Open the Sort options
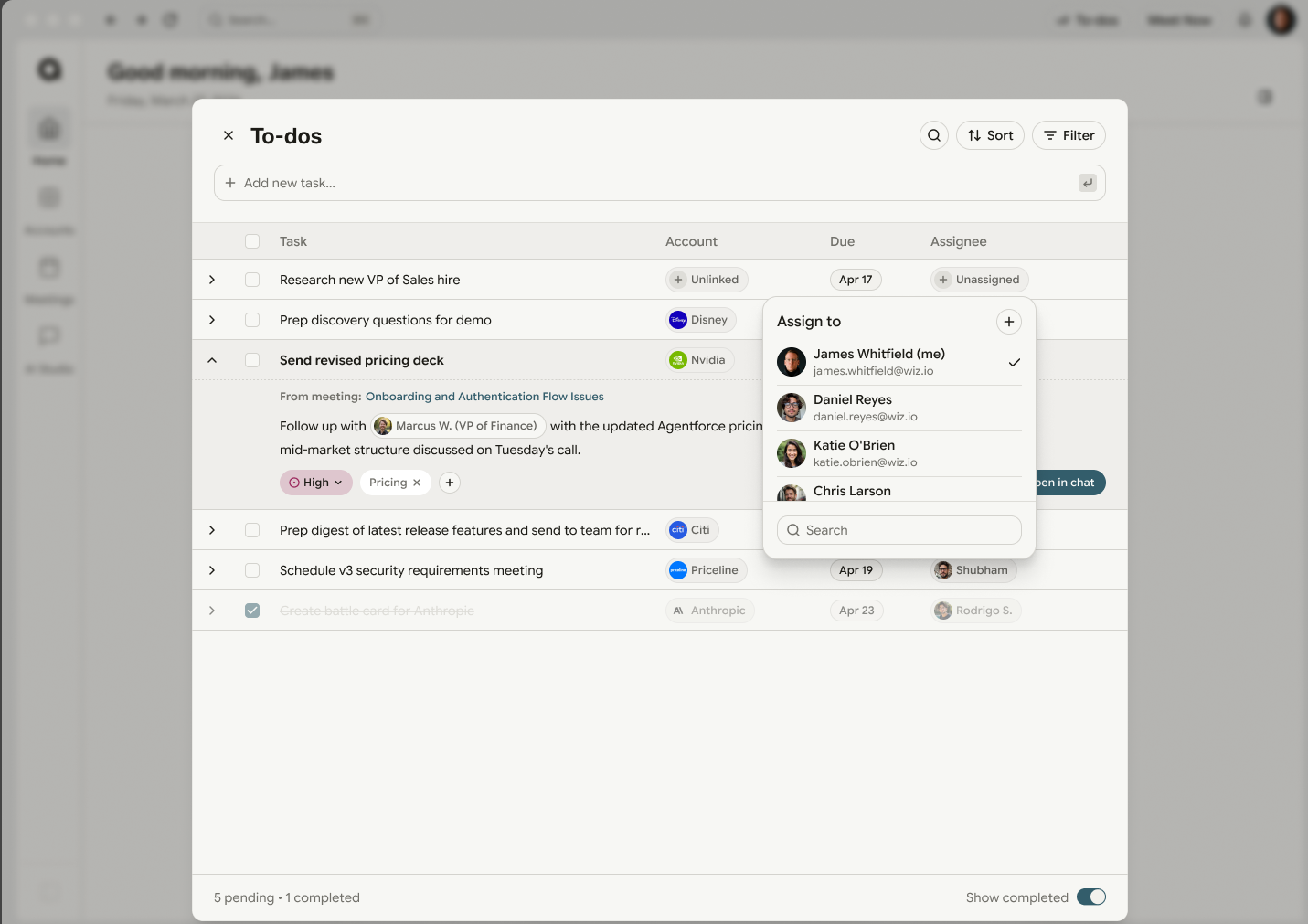The height and width of the screenshot is (924, 1308). (x=990, y=135)
